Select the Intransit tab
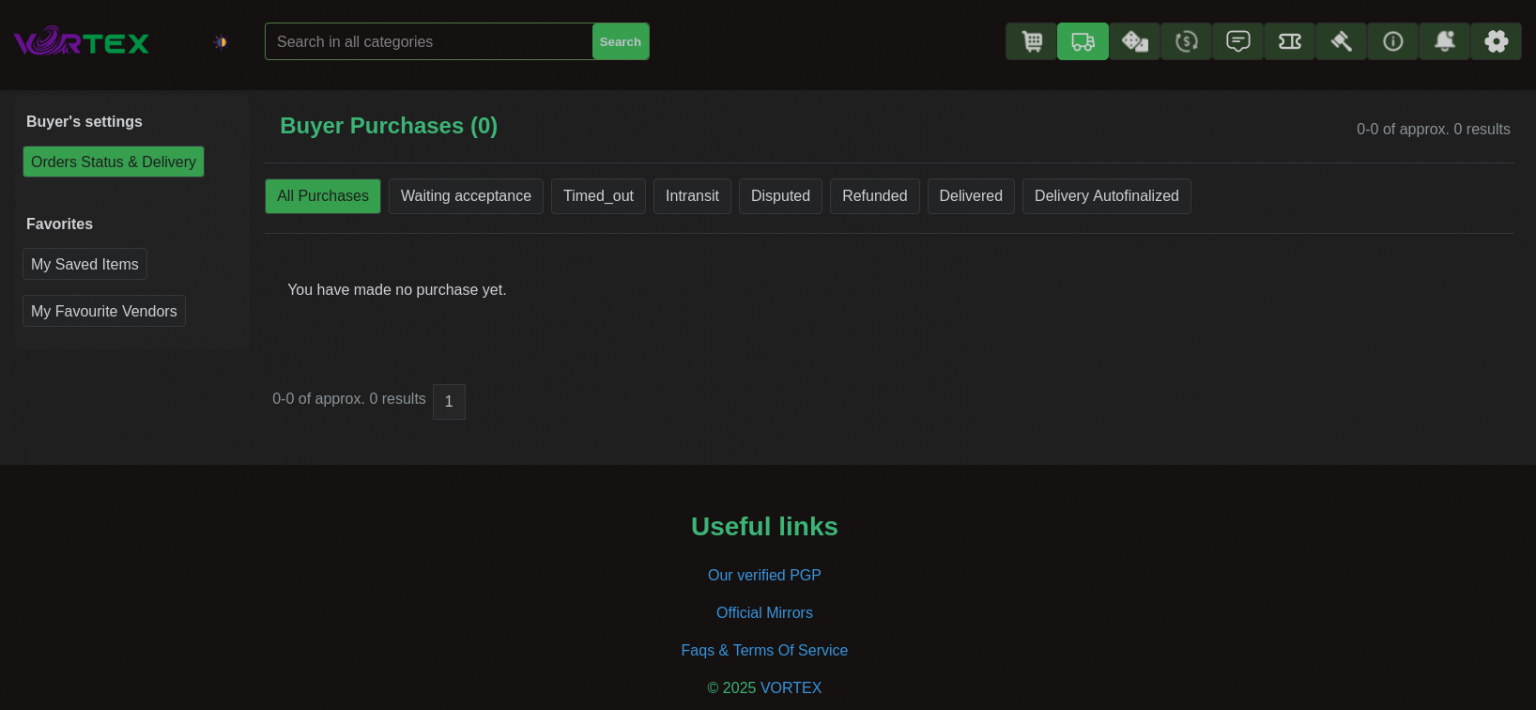The height and width of the screenshot is (710, 1536). click(x=692, y=196)
